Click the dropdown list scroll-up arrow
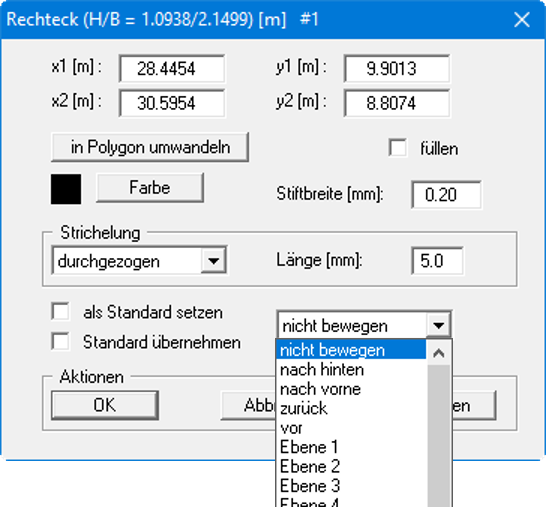The height and width of the screenshot is (508, 546). pyautogui.click(x=439, y=353)
